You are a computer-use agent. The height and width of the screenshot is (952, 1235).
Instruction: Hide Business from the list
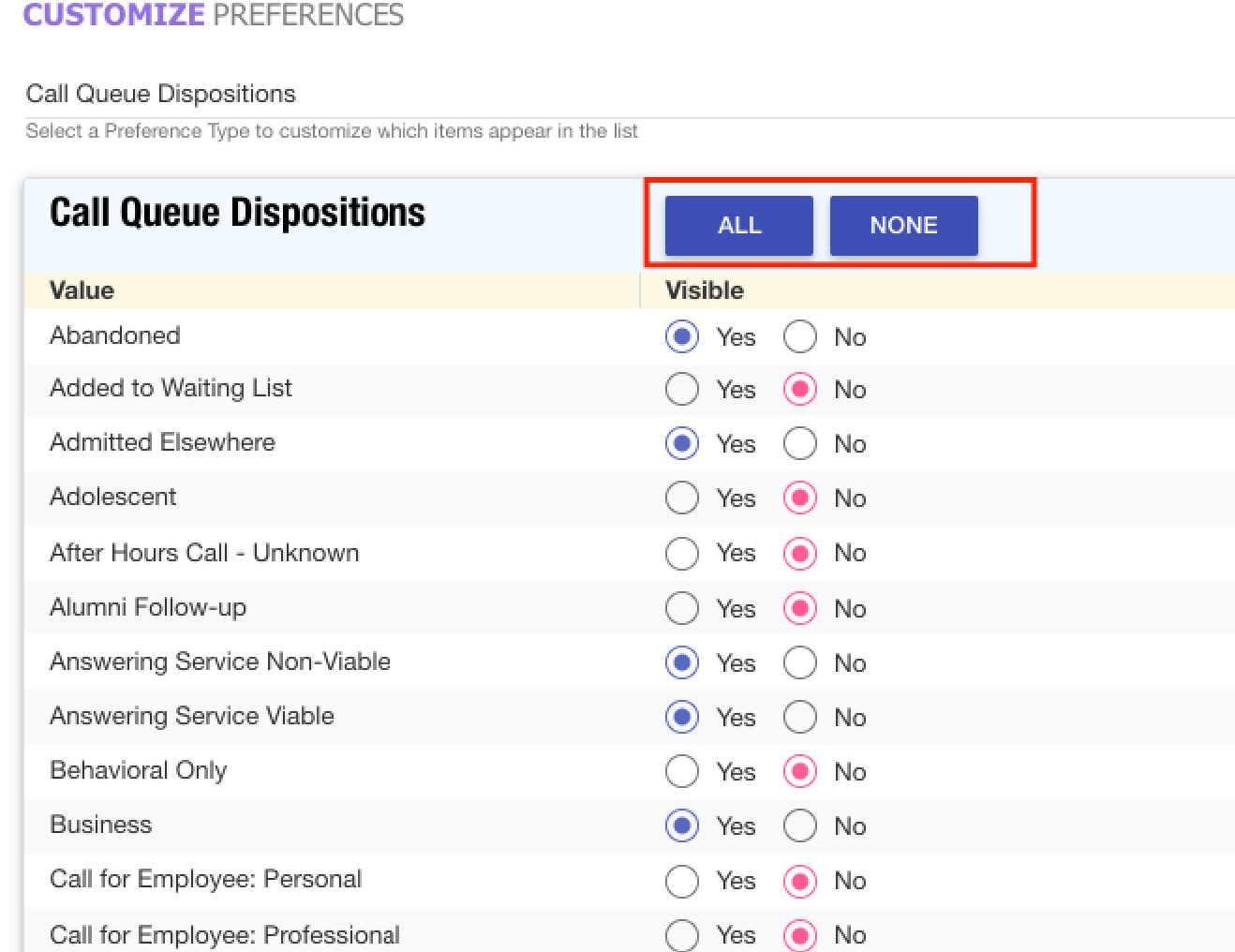(799, 826)
